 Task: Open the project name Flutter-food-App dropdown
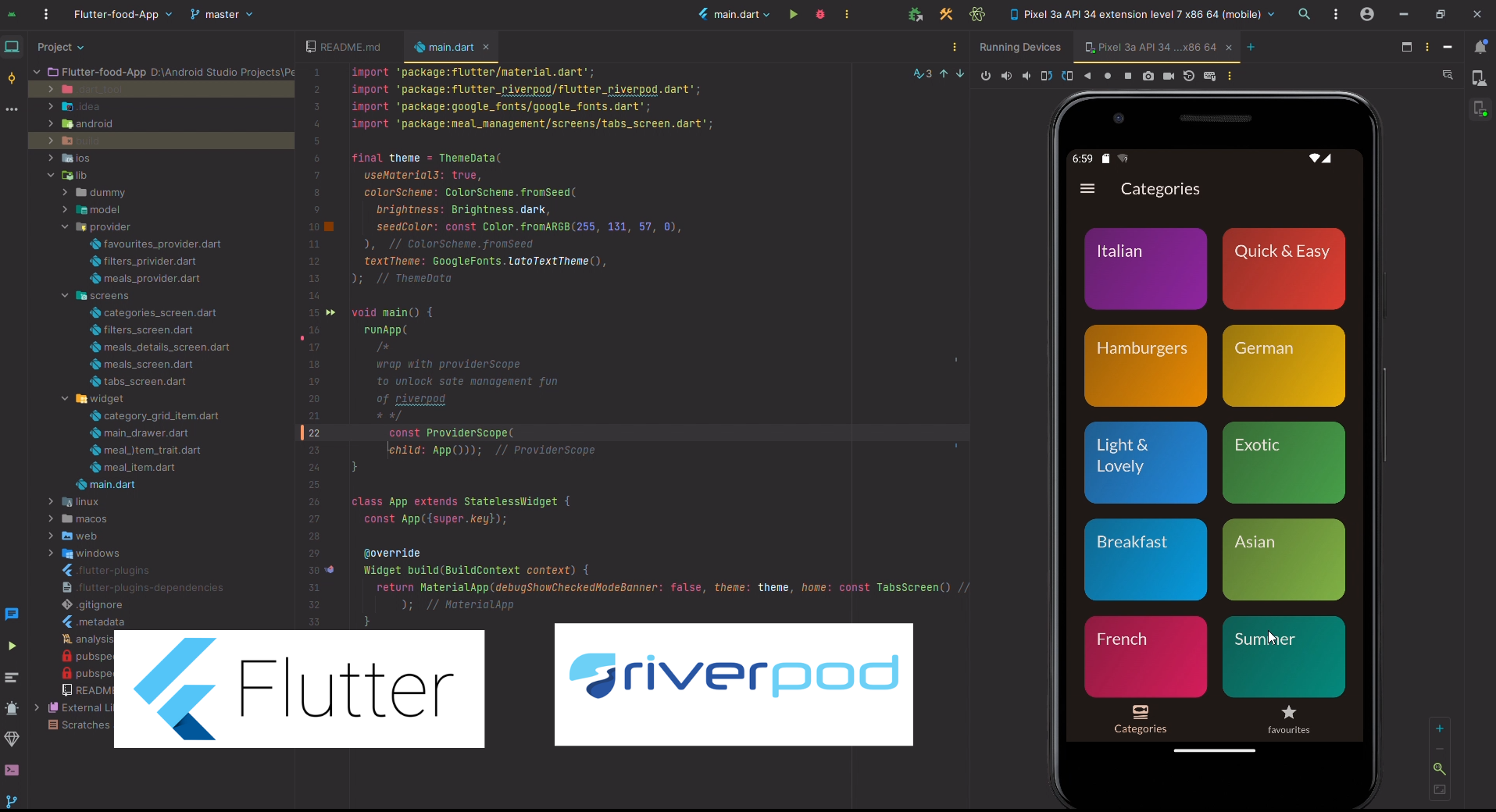point(123,14)
